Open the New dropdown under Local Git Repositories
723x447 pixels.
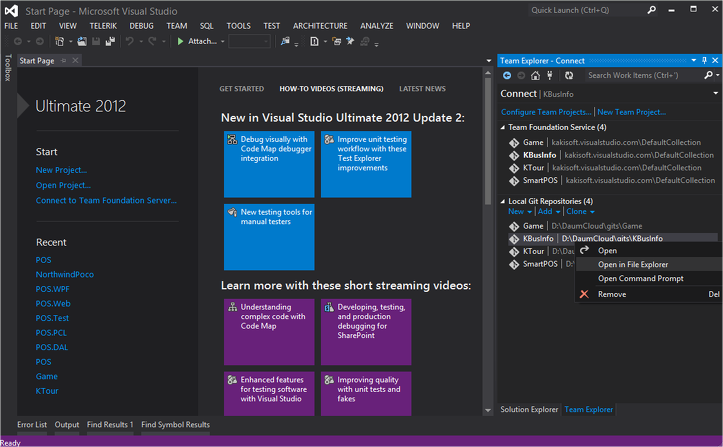(520, 212)
